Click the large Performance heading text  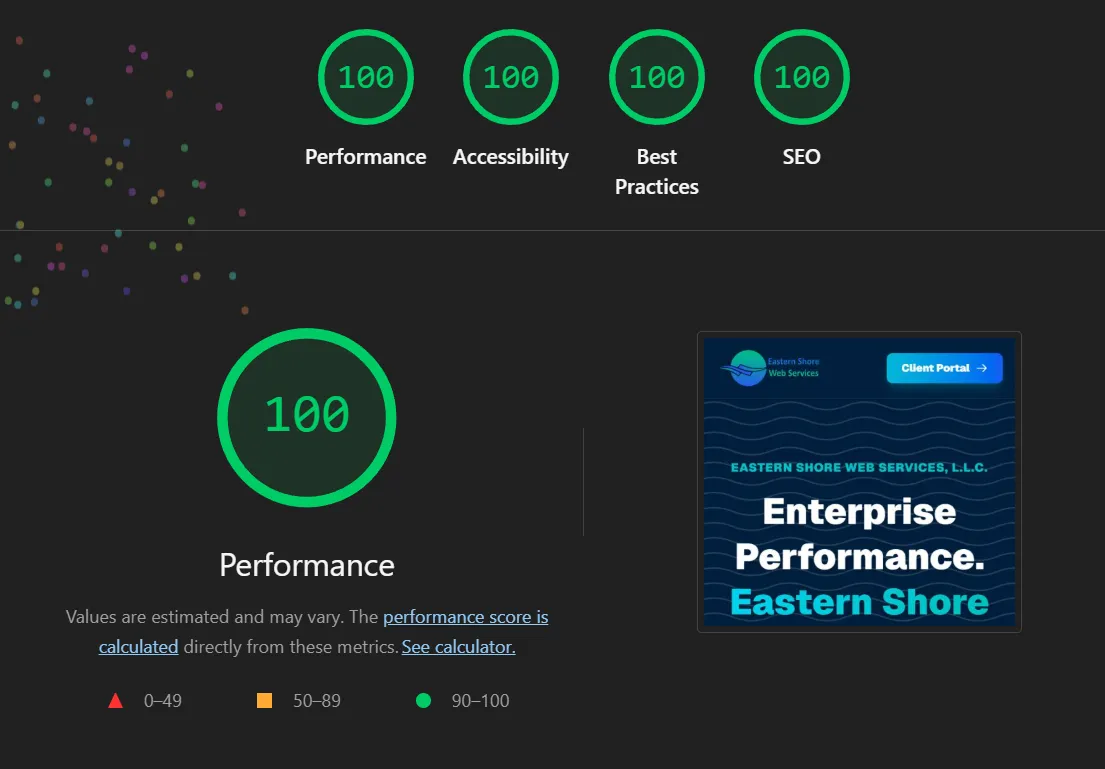pyautogui.click(x=307, y=565)
